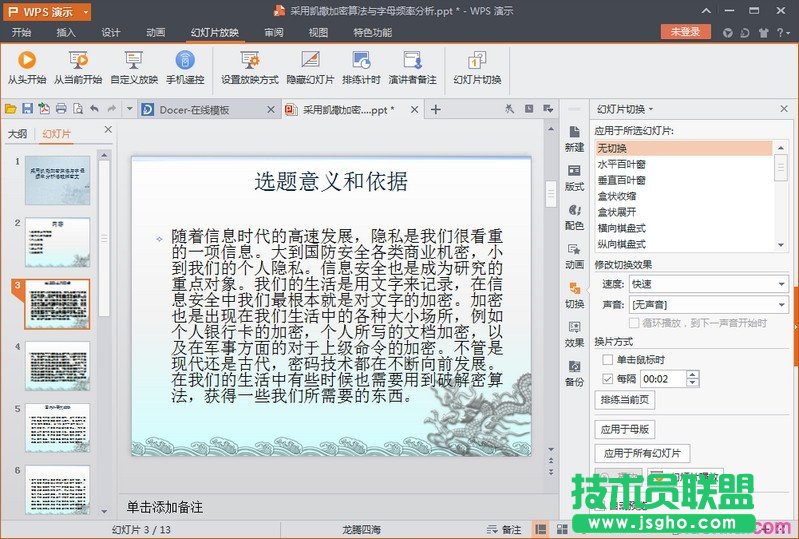Open the 配色 color scheme sidebar panel
Screen dimensions: 799x539
pos(574,217)
